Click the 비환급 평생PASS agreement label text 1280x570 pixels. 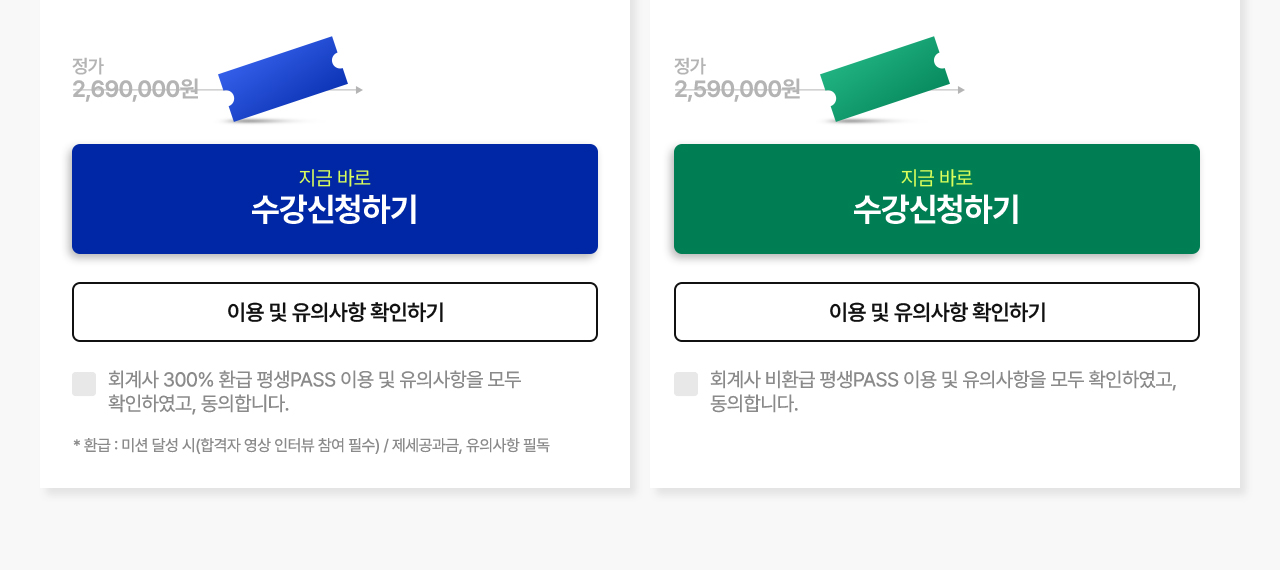click(943, 392)
